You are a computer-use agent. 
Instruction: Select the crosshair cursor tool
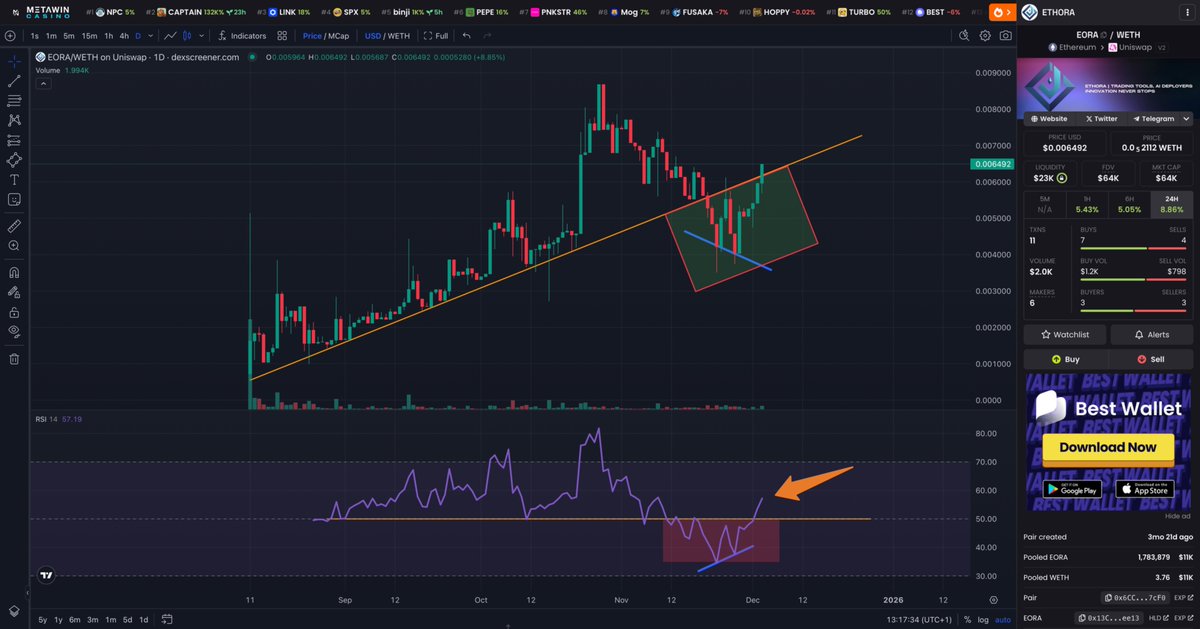[14, 61]
